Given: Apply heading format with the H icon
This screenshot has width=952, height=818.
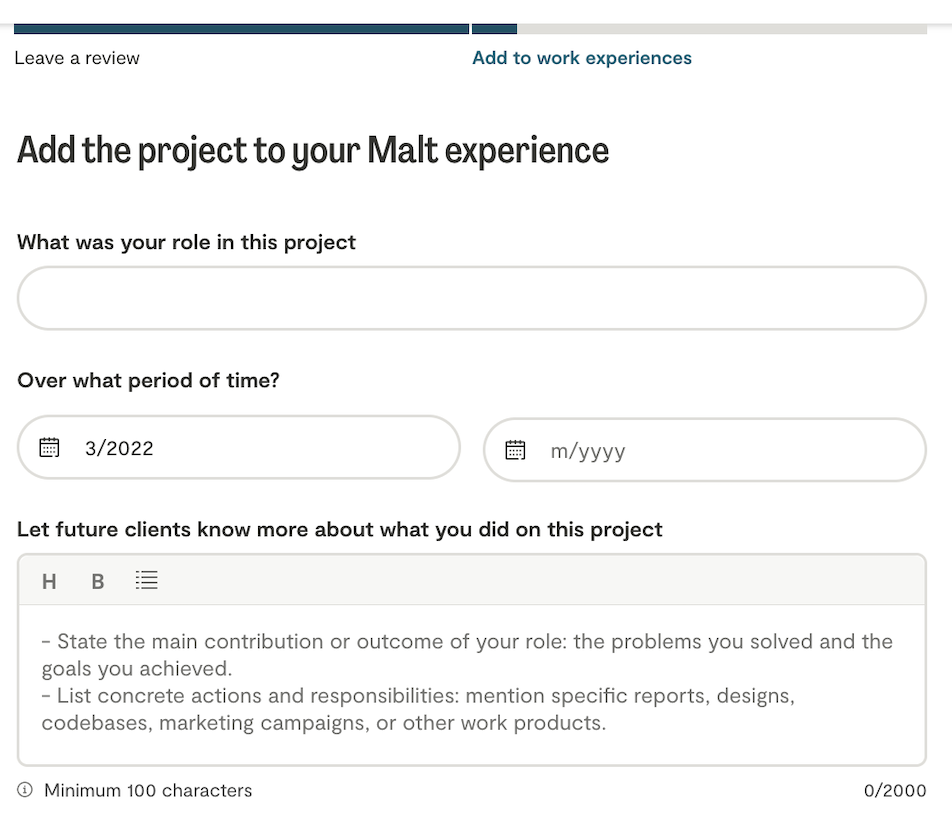Looking at the screenshot, I should [x=49, y=581].
